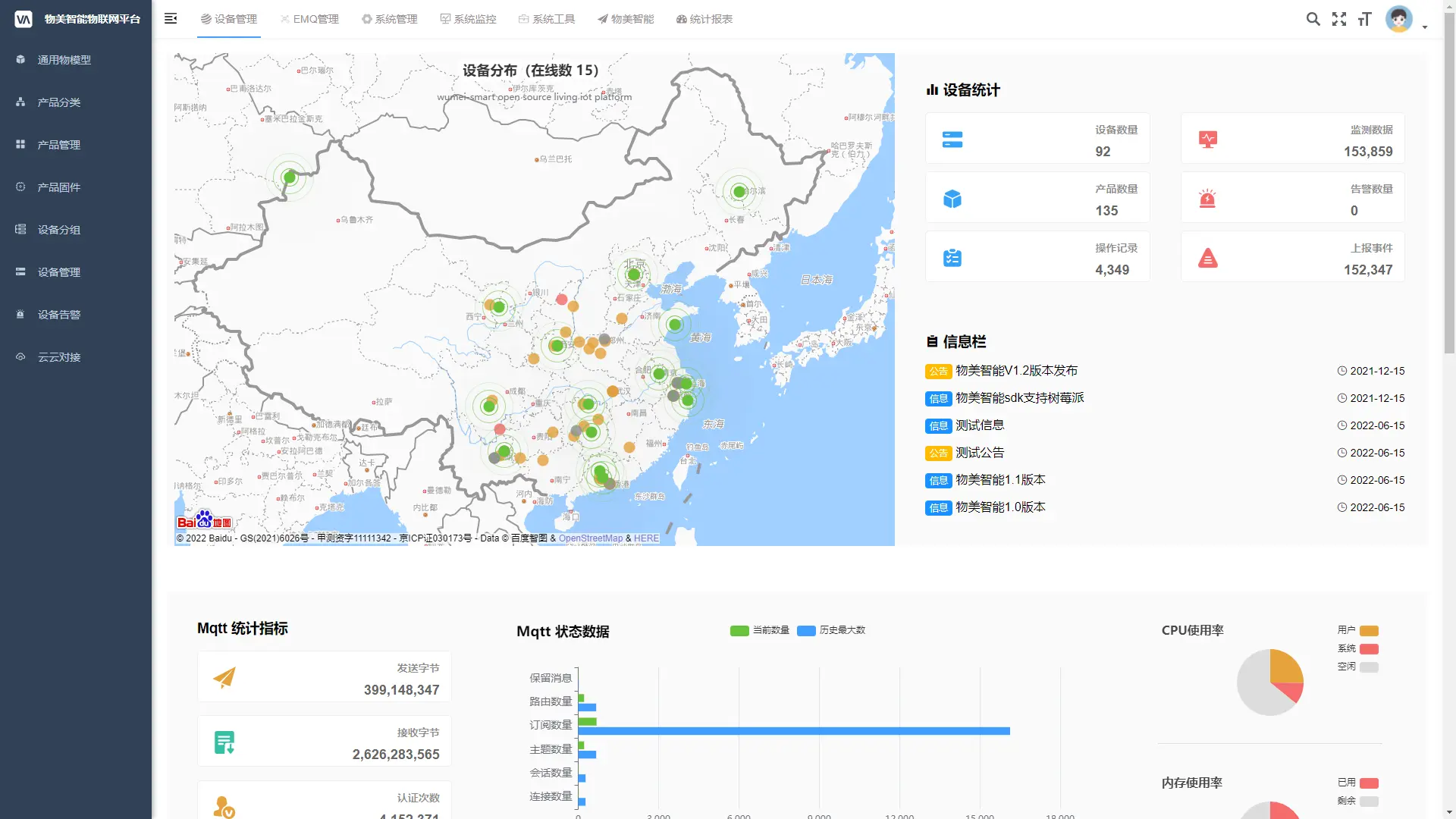1456x819 pixels.
Task: Click the font size (tT) icon
Action: click(1365, 19)
